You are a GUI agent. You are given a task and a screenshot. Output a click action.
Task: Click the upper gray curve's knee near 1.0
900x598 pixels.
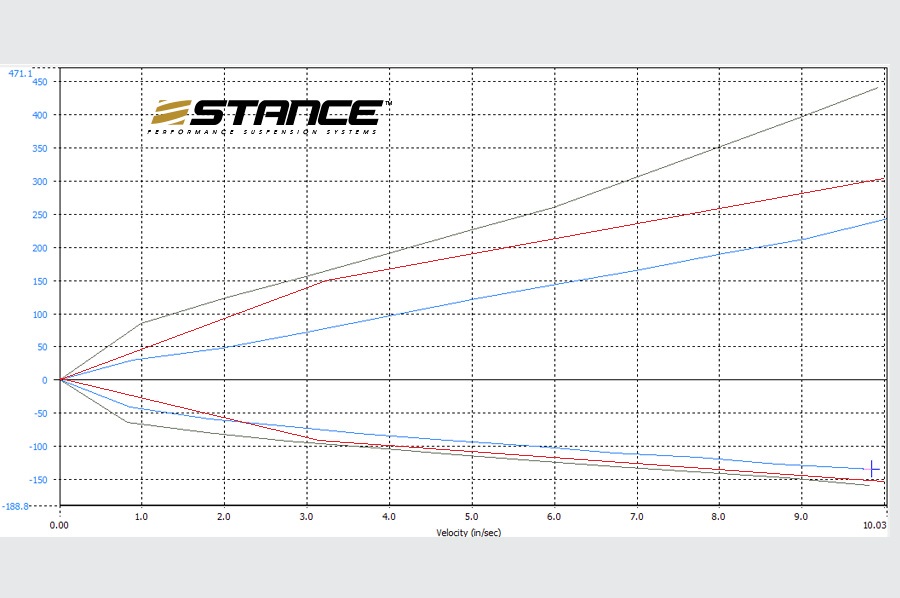pos(142,323)
